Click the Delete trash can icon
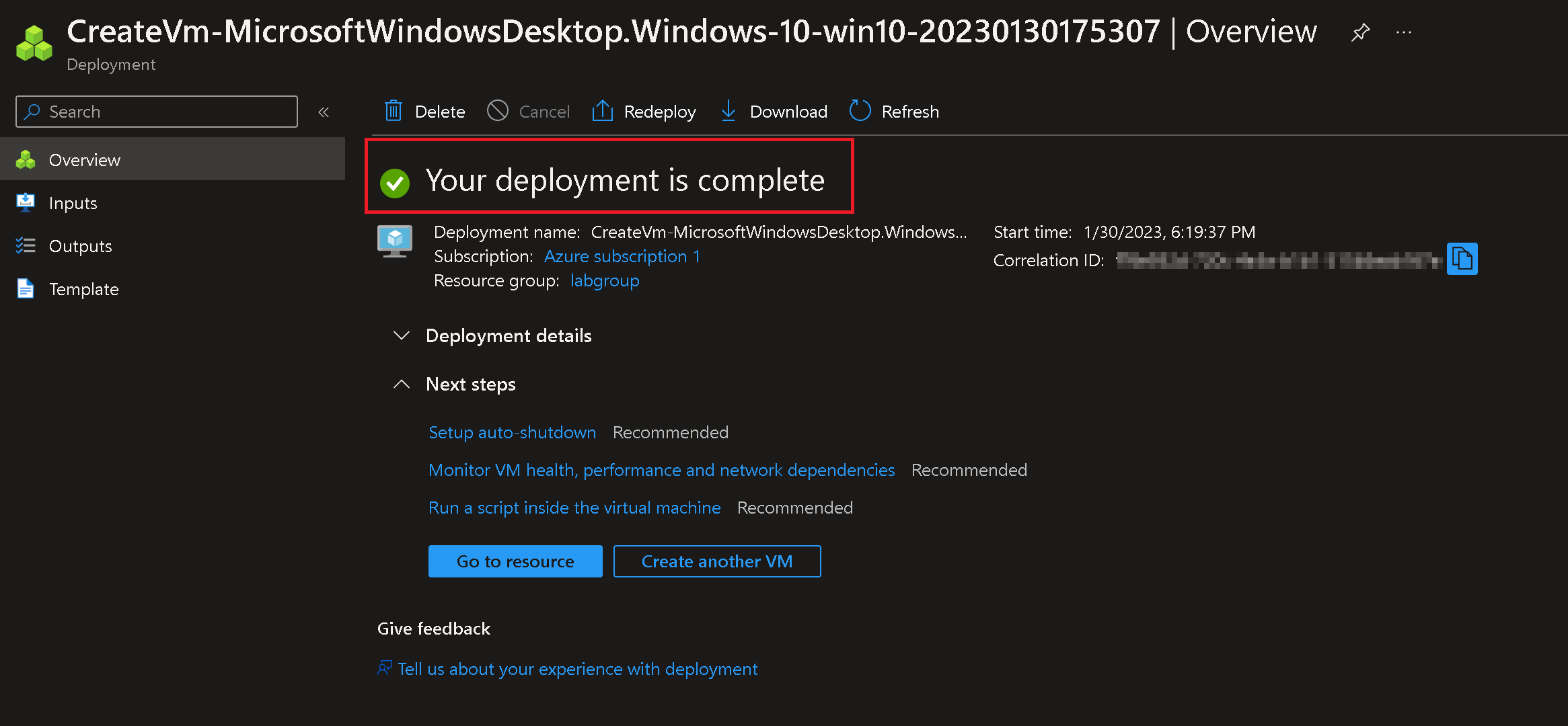 tap(394, 111)
